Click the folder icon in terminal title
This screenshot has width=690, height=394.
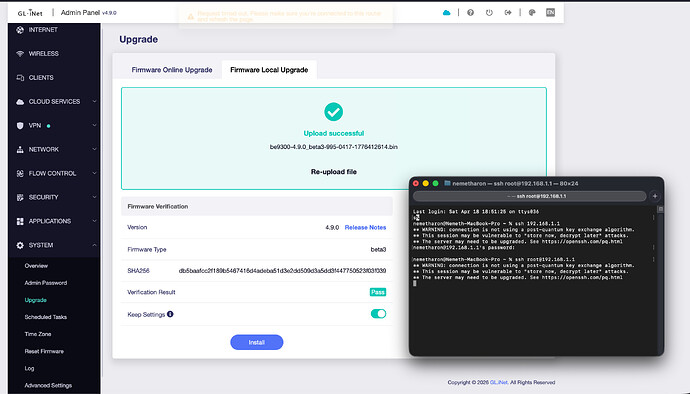[447, 183]
